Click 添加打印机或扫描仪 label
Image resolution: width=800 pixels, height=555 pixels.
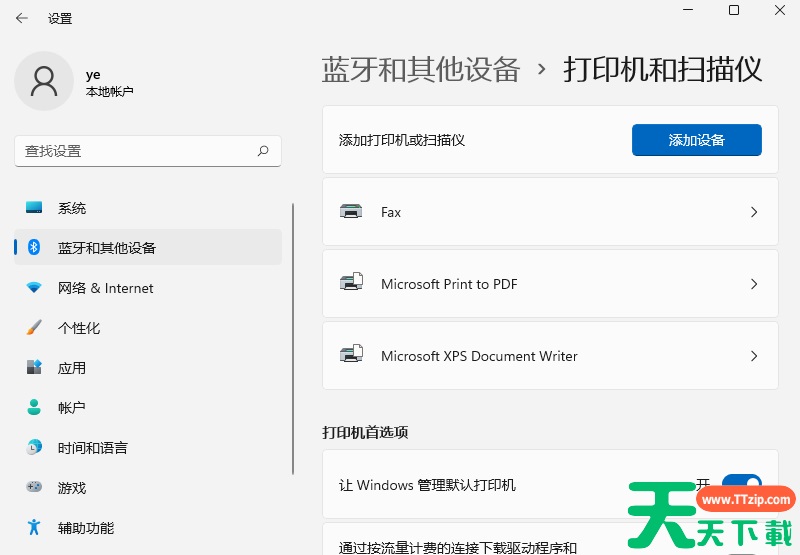pyautogui.click(x=402, y=140)
